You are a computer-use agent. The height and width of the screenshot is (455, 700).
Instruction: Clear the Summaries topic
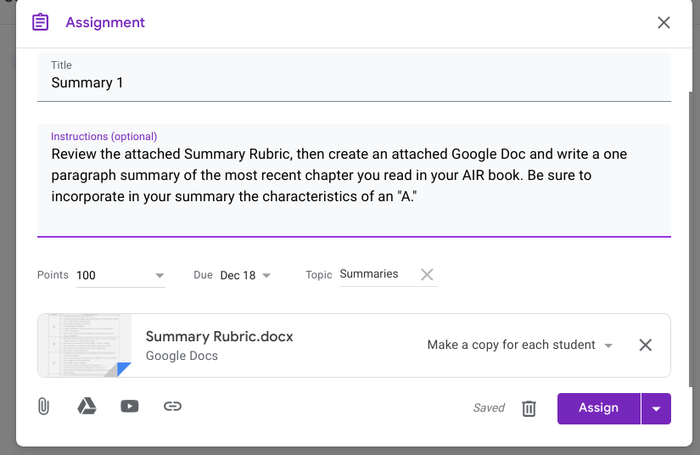coord(427,275)
